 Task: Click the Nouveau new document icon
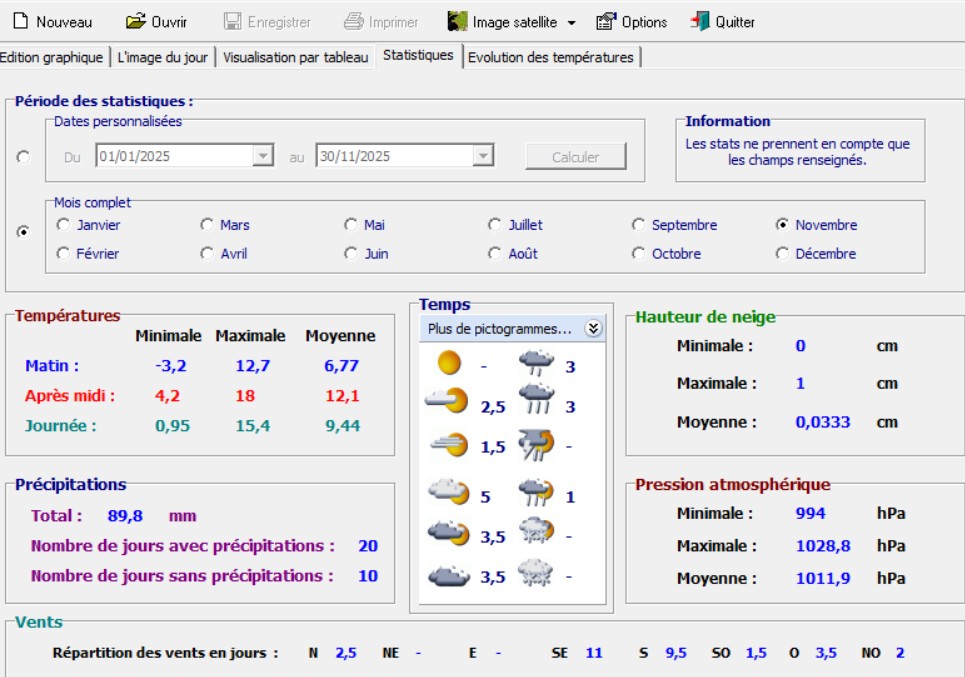(20, 21)
